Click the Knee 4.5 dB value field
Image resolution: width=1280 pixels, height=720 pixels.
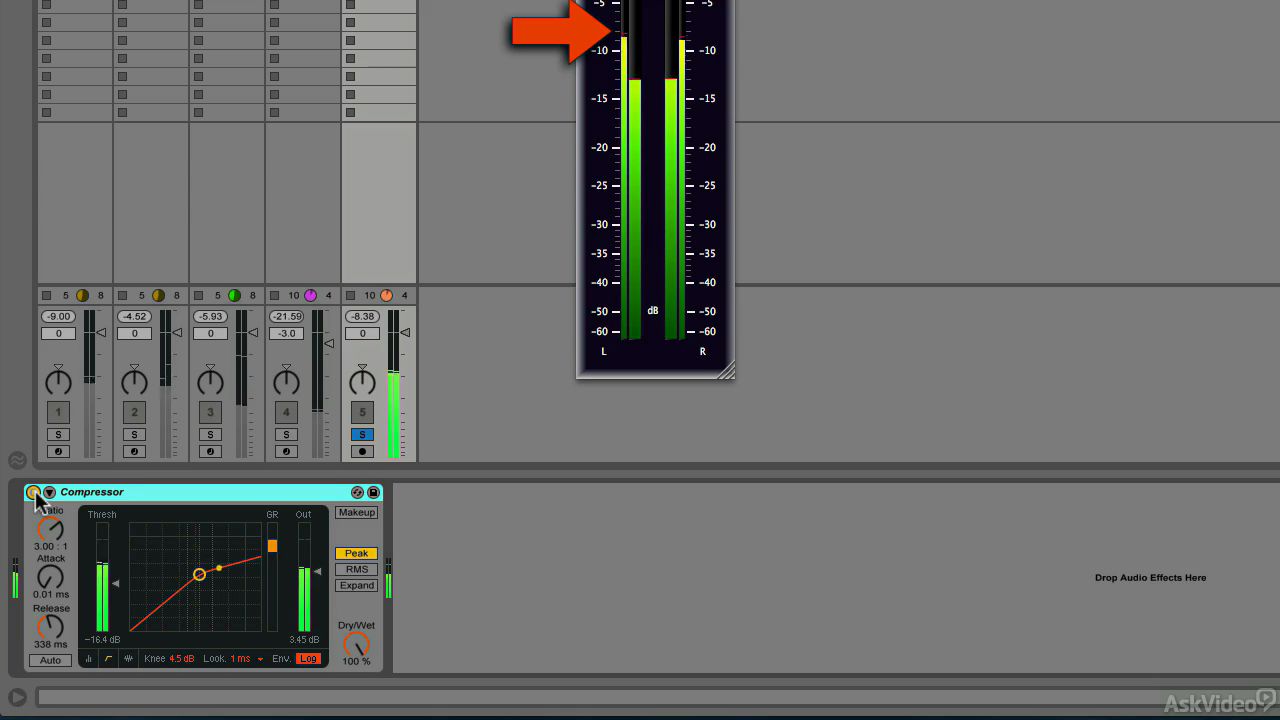coord(182,659)
